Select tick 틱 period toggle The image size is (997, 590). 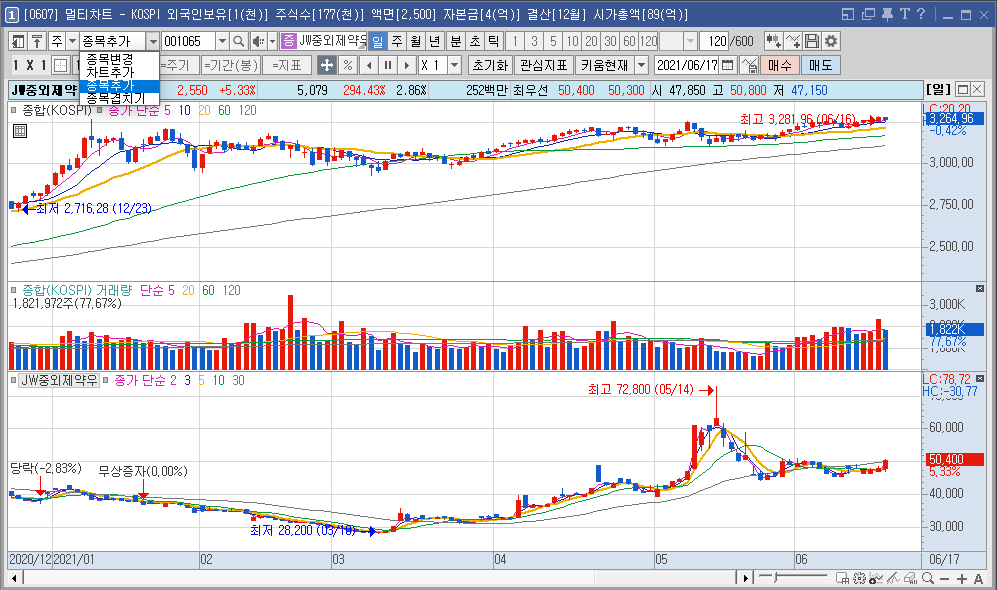click(493, 41)
